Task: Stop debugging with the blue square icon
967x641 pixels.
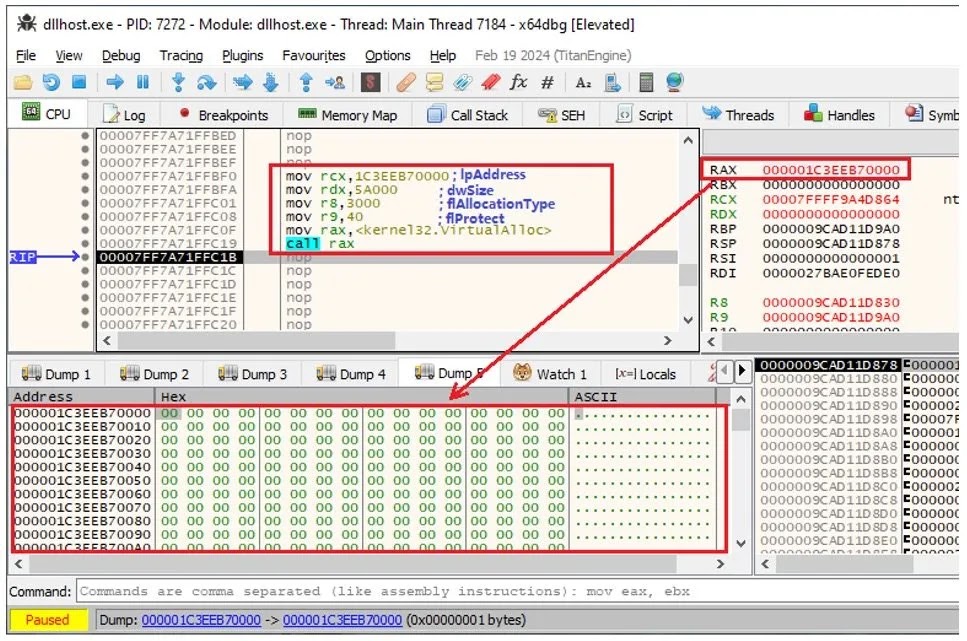Action: (79, 81)
